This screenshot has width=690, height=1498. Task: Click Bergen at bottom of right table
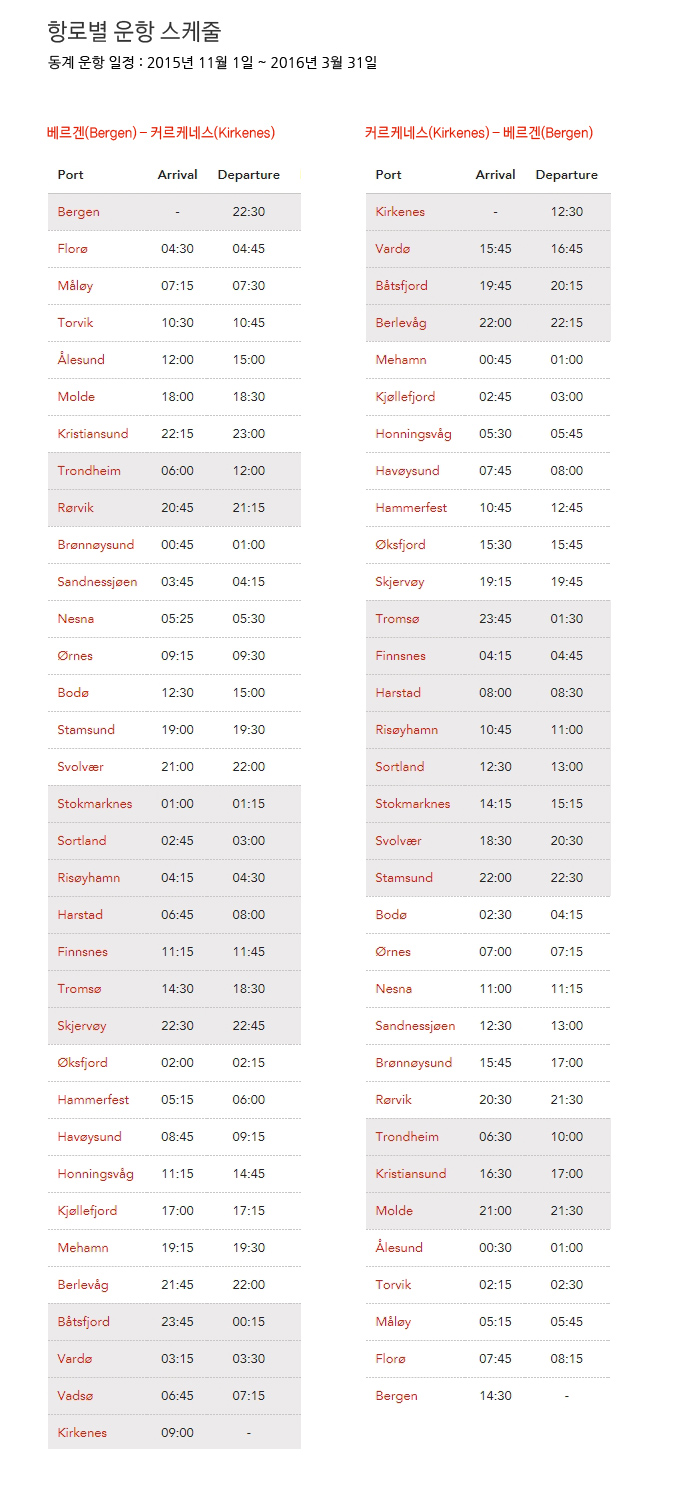click(396, 1396)
